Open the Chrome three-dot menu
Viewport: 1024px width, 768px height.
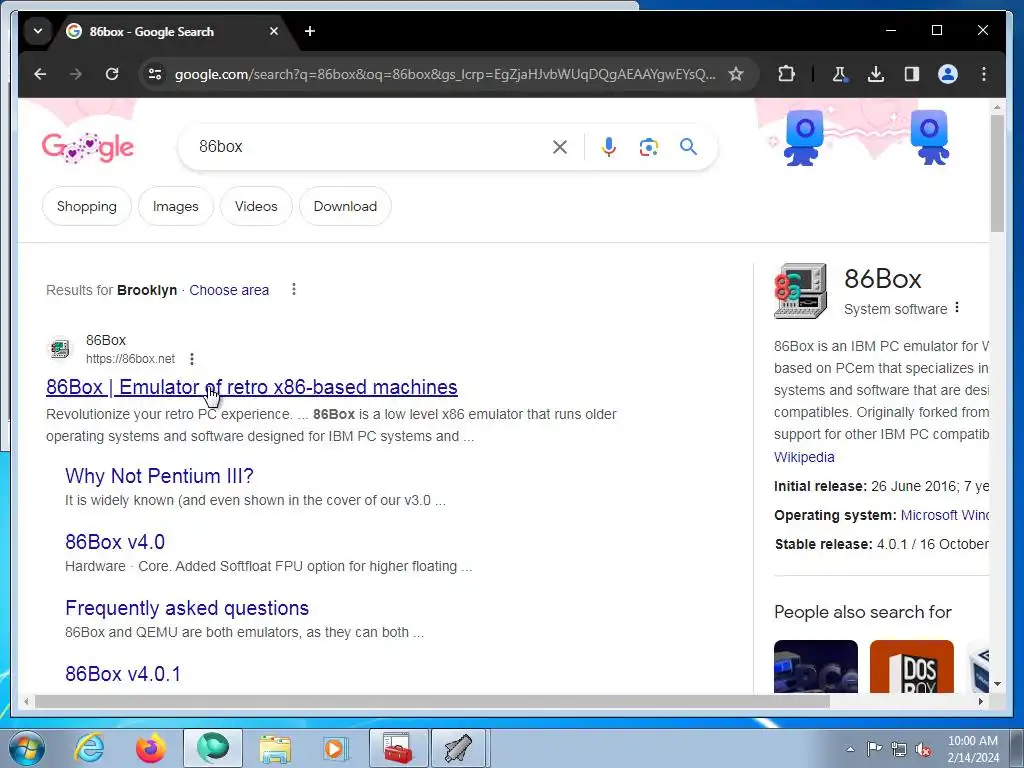[x=984, y=74]
